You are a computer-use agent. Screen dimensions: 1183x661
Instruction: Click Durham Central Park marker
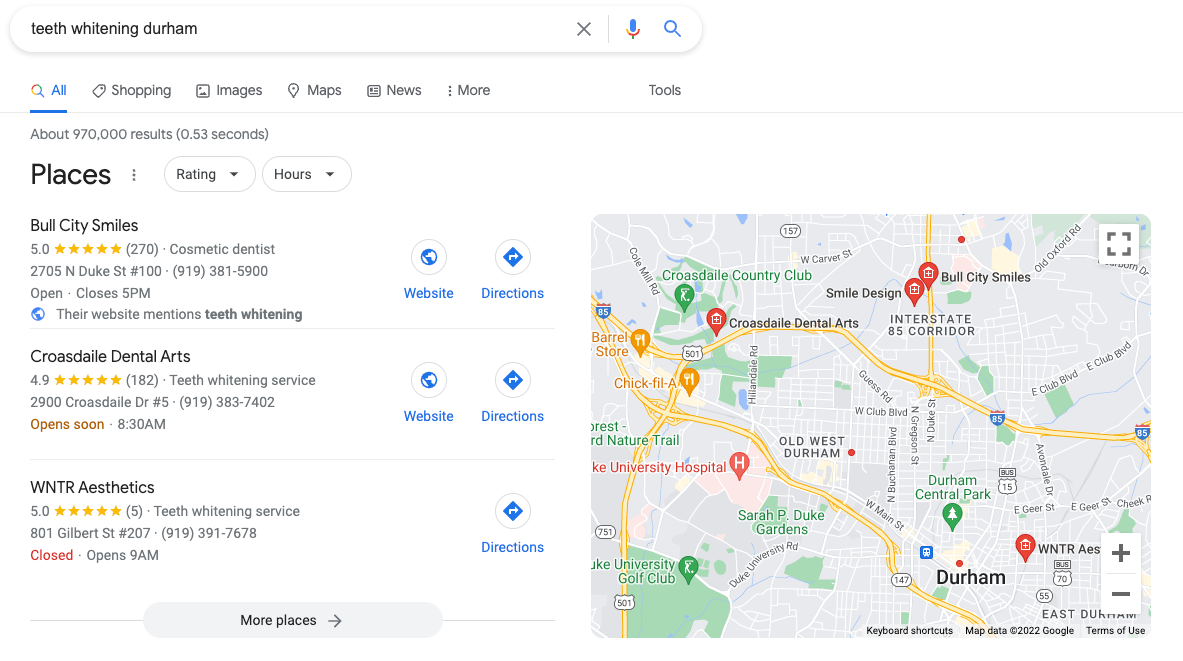click(x=951, y=515)
